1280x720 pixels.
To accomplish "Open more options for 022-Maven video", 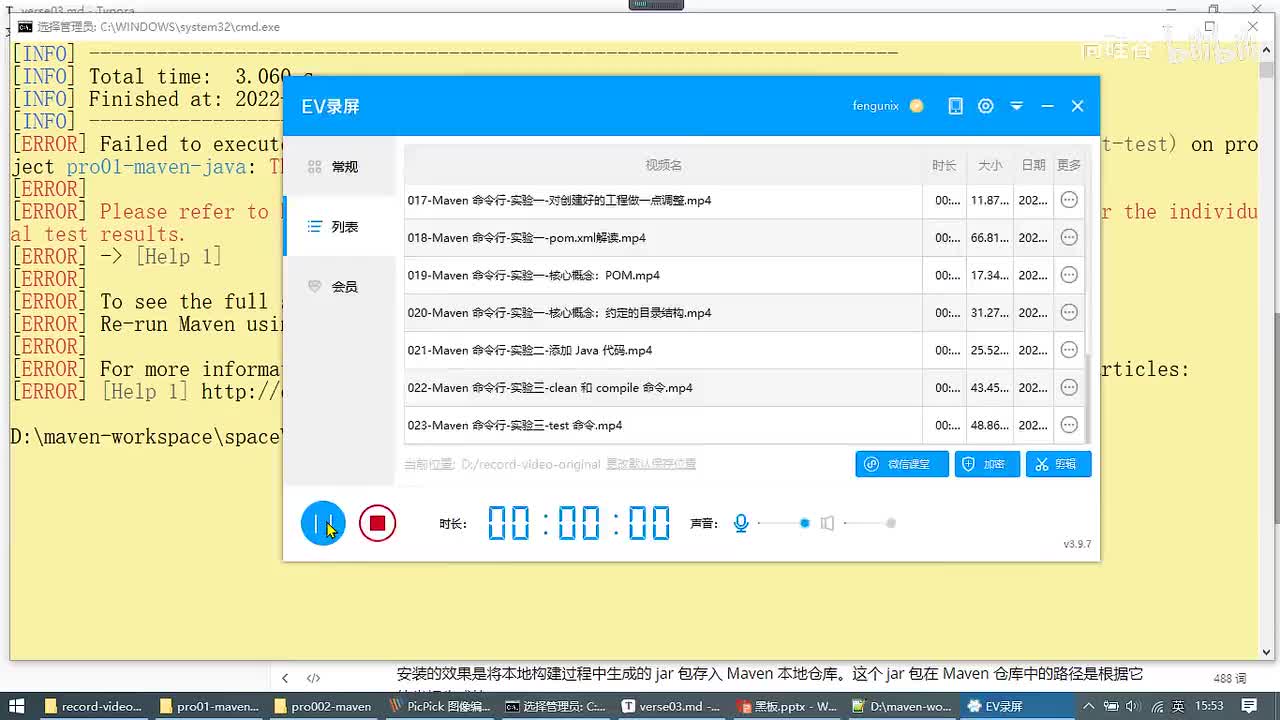I will [x=1069, y=388].
